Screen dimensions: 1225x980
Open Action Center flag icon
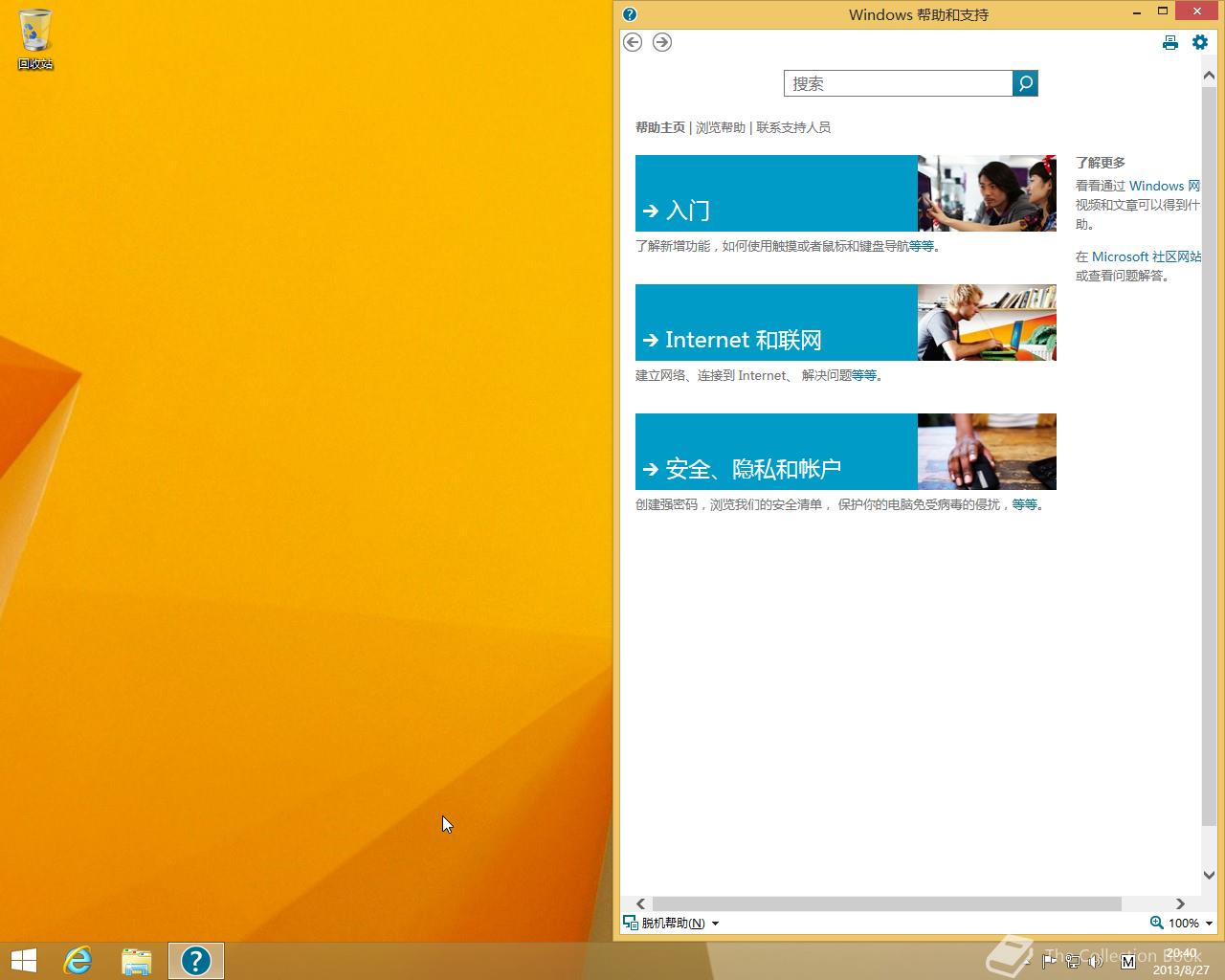pos(1050,961)
